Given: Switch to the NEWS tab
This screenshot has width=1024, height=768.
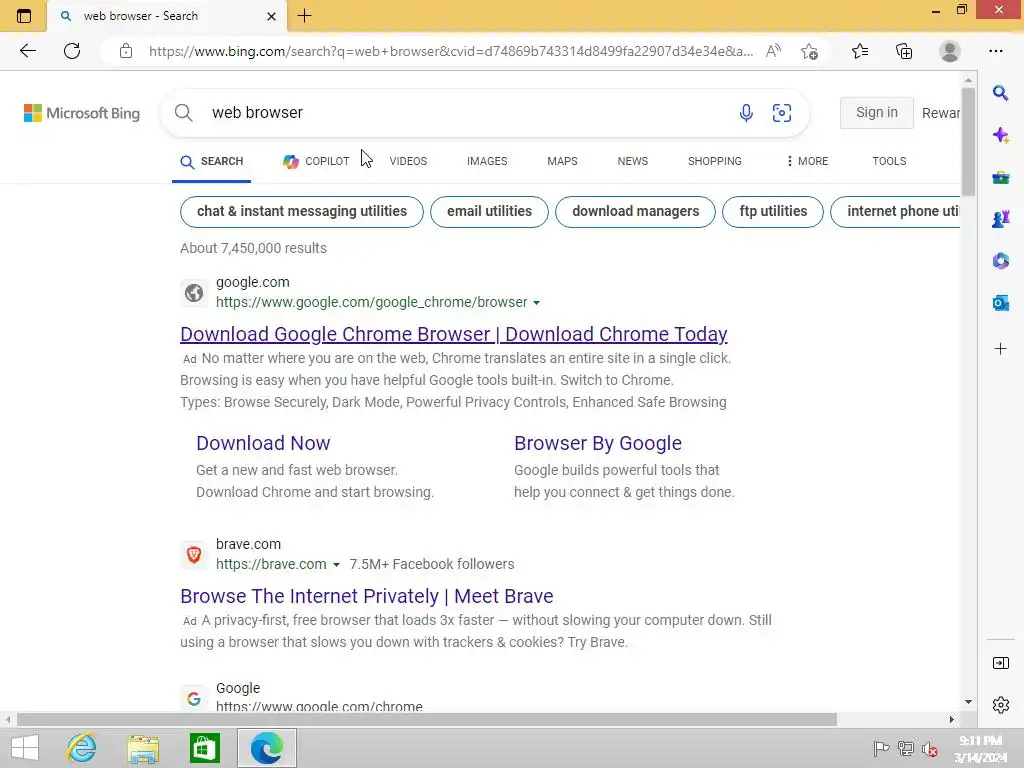Looking at the screenshot, I should pyautogui.click(x=633, y=161).
